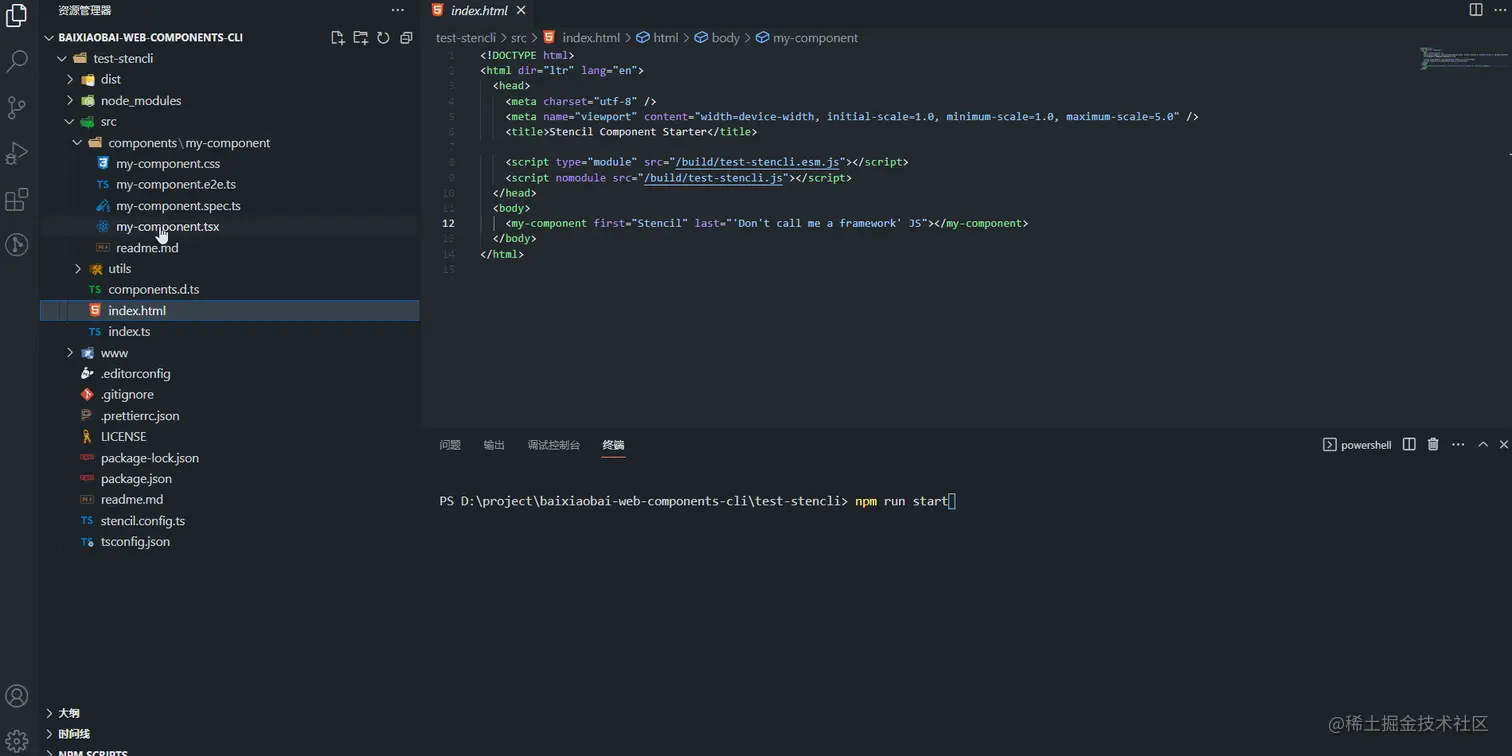Image resolution: width=1512 pixels, height=756 pixels.
Task: Open the Accounts icon in activity bar
Action: [17, 696]
